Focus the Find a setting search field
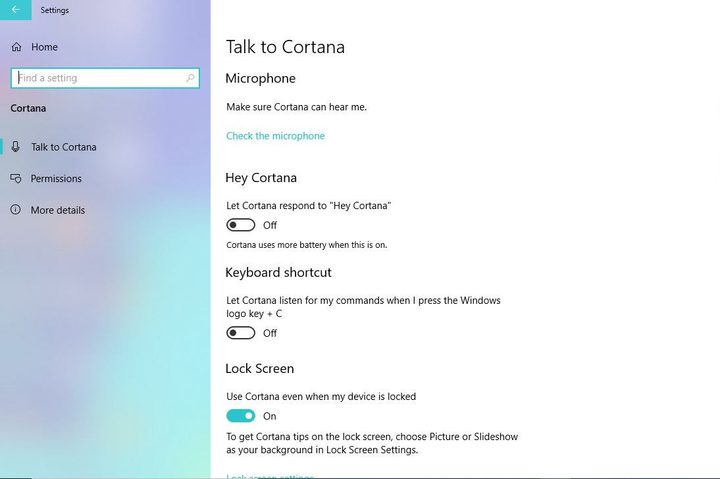The width and height of the screenshot is (720, 479). click(x=105, y=78)
